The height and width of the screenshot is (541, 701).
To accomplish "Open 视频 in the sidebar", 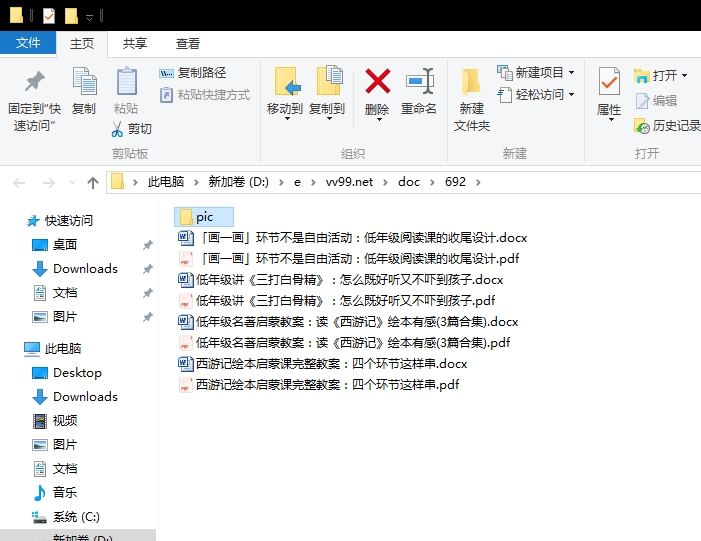I will pos(55,421).
